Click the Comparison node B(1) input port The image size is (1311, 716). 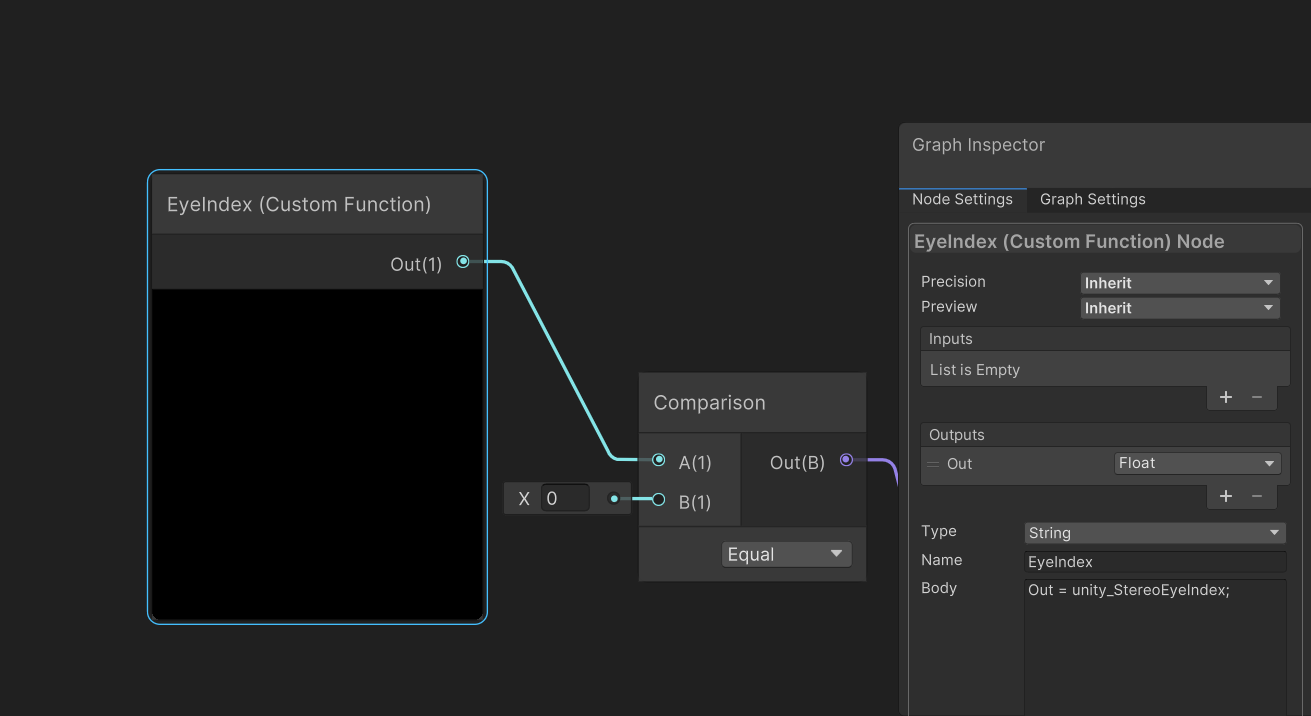(x=658, y=499)
